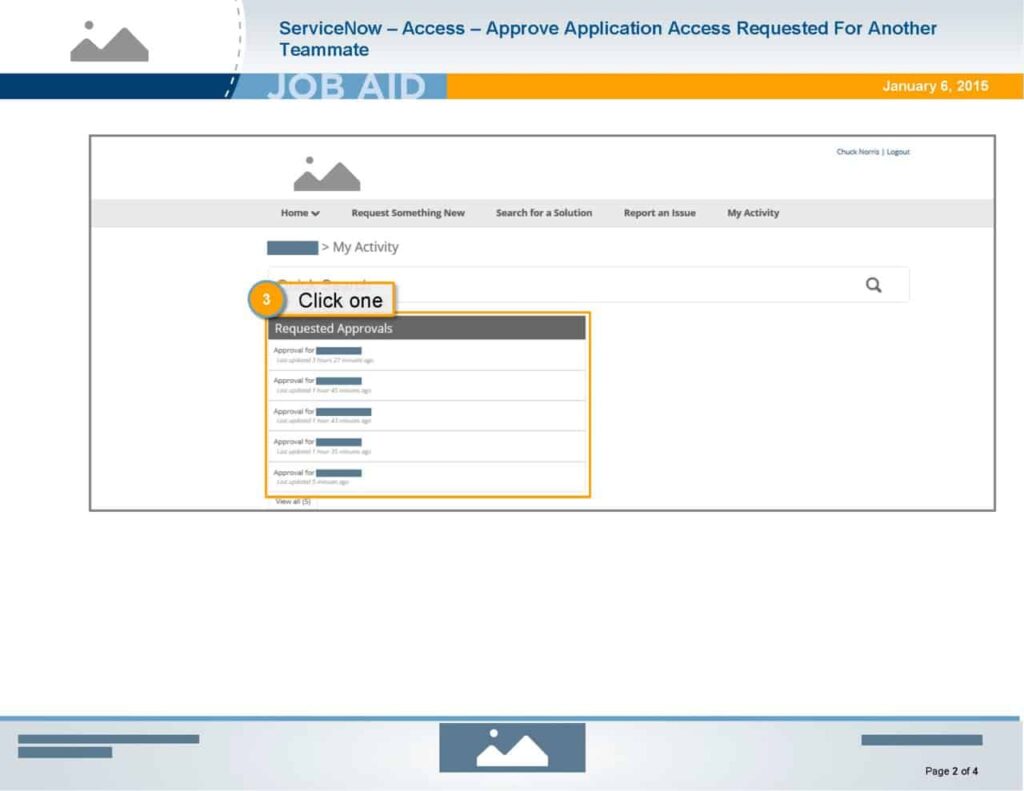Click the orange step 3 badge

coord(268,299)
